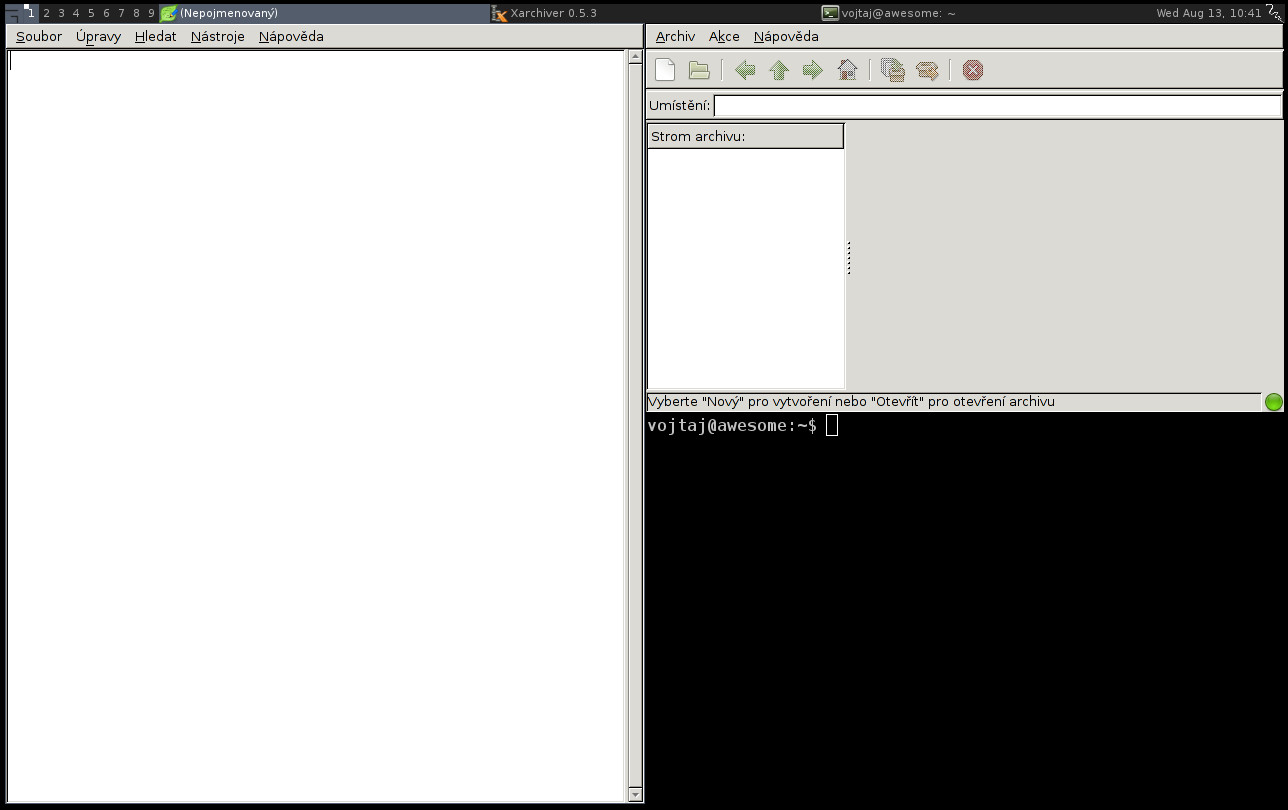Screen dimensions: 1288x810
Task: Click the red Stop icon in Xarchiver
Action: pos(973,70)
